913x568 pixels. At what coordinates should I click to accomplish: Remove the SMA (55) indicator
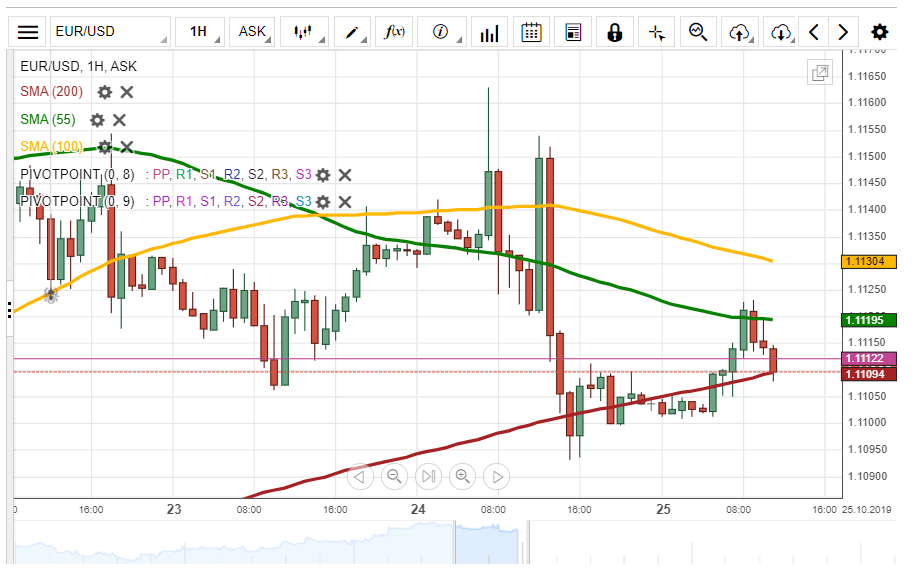[x=119, y=120]
